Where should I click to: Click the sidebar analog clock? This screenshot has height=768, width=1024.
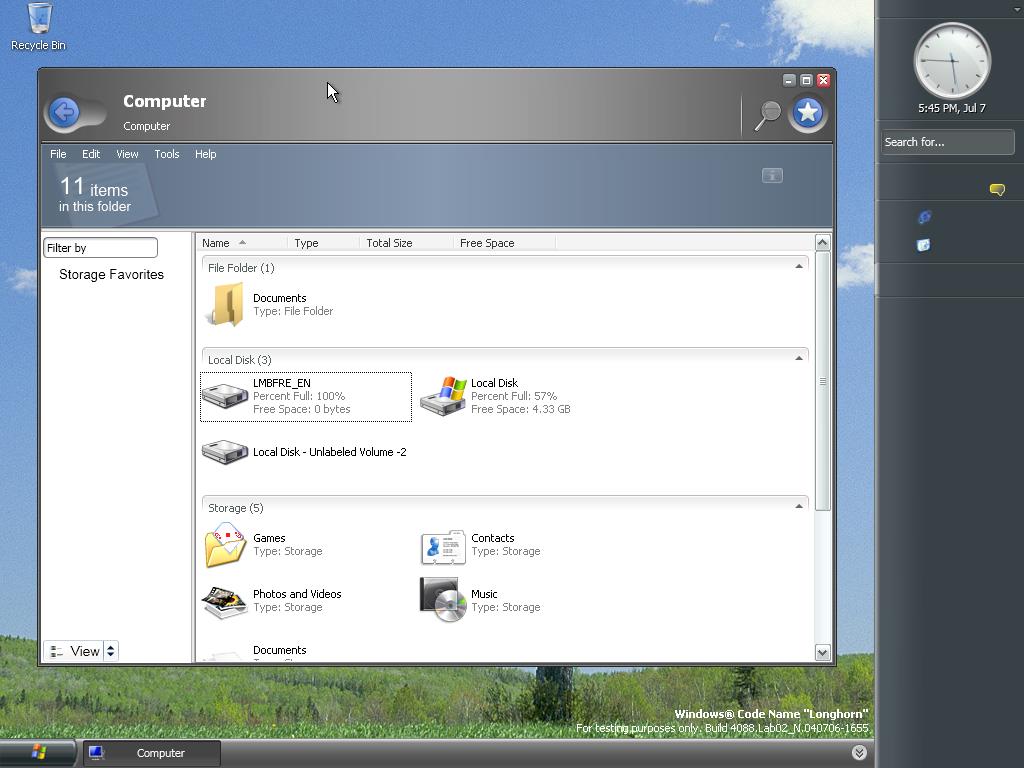[952, 62]
